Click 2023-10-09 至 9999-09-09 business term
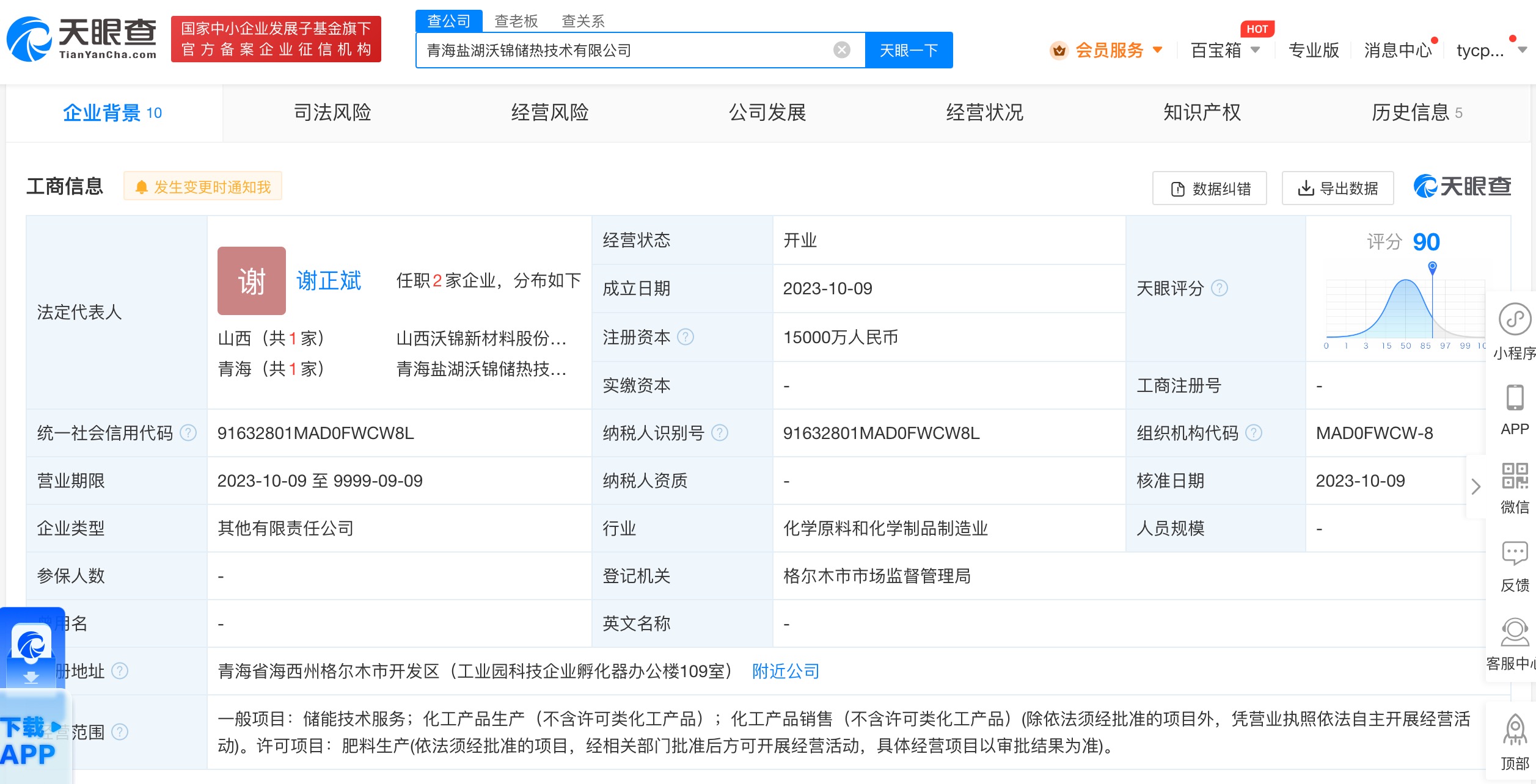Viewport: 1536px width, 784px height. 320,481
